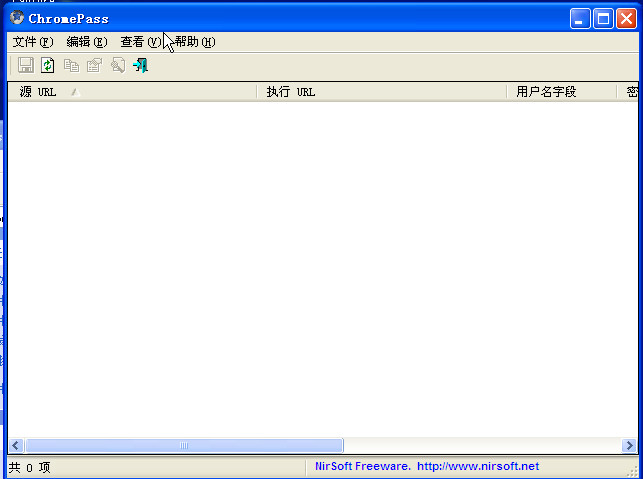Click the horizontal scrollbar right arrow

click(x=629, y=445)
